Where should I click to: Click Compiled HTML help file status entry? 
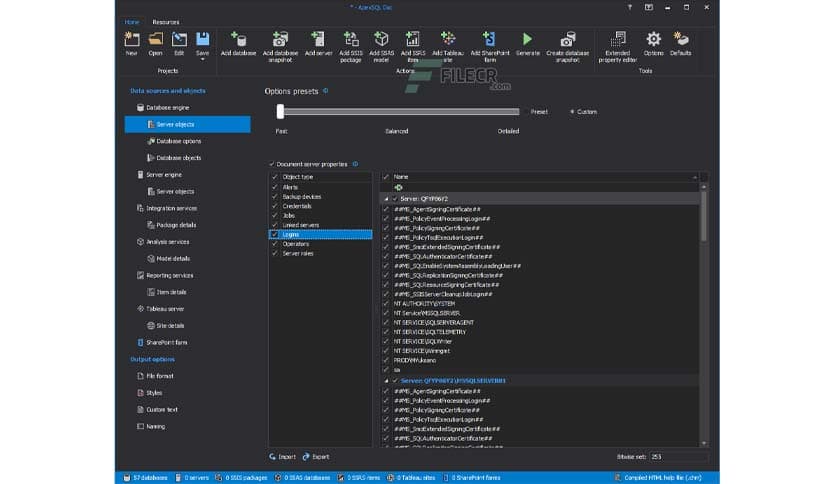pos(658,478)
